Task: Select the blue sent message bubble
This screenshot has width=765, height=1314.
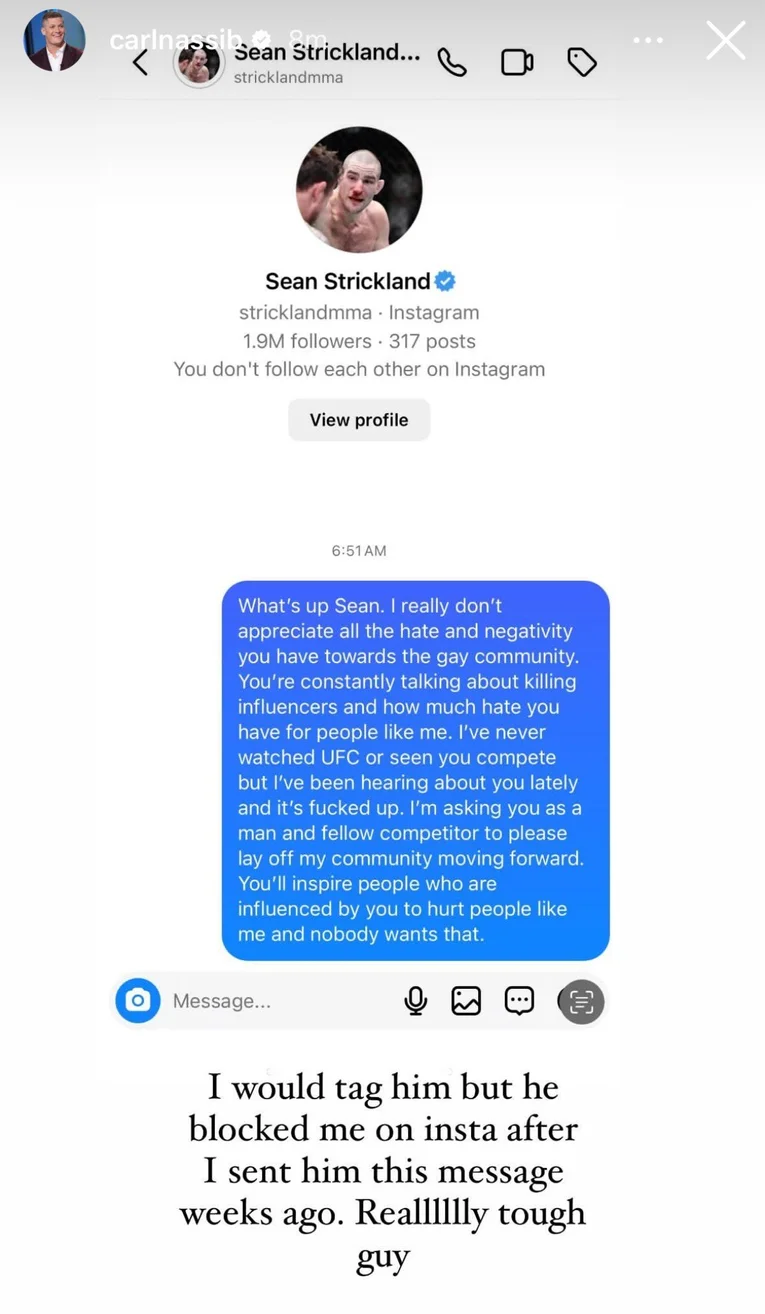Action: 415,770
